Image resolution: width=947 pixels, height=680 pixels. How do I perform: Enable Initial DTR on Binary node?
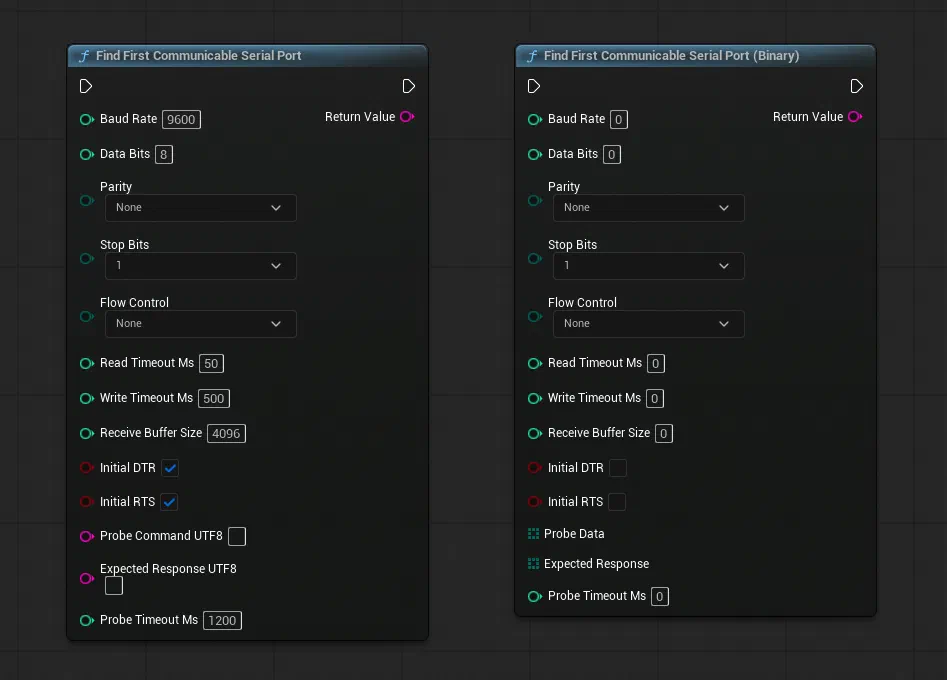point(618,468)
